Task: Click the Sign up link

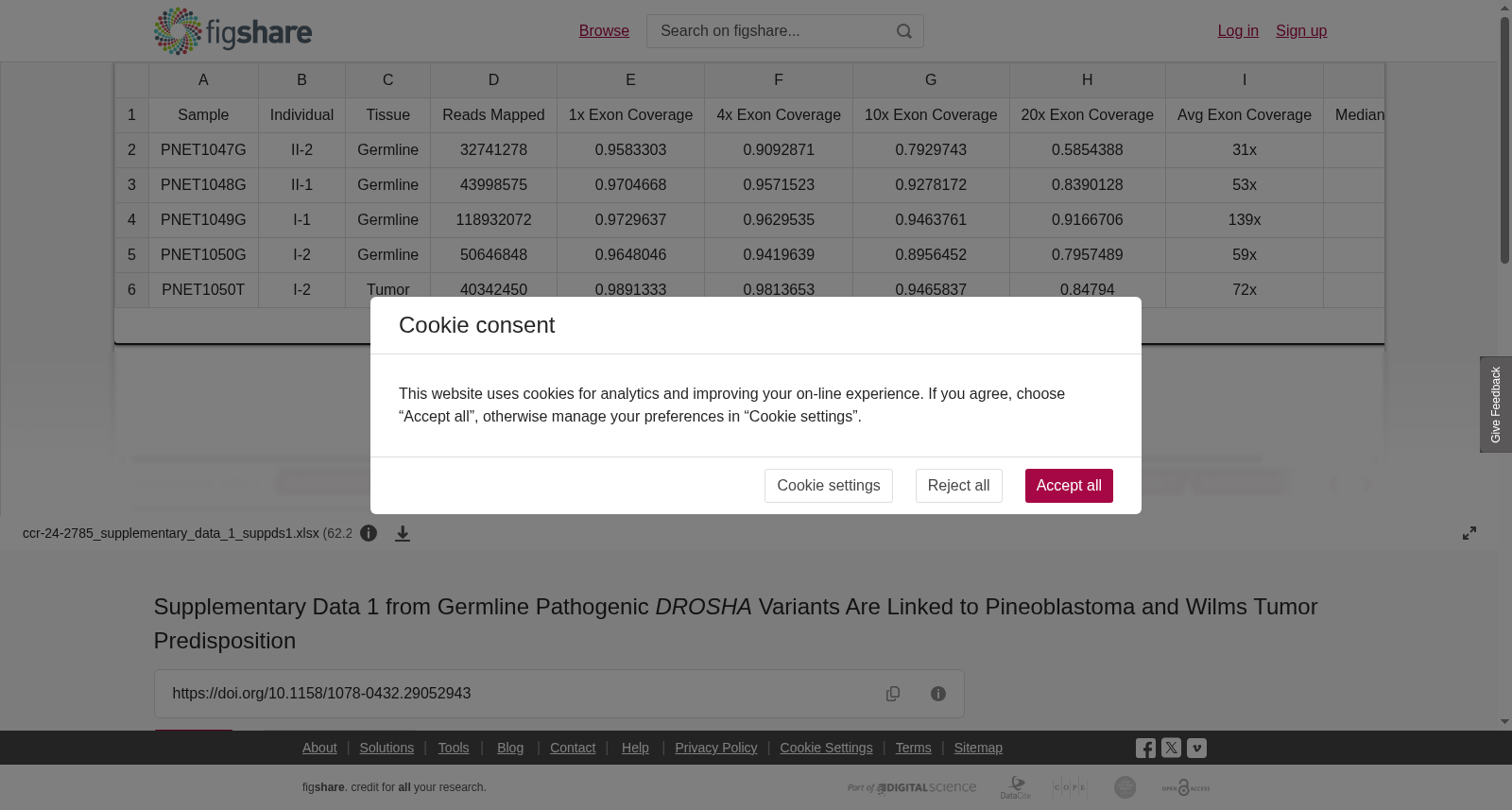Action: point(1301,31)
